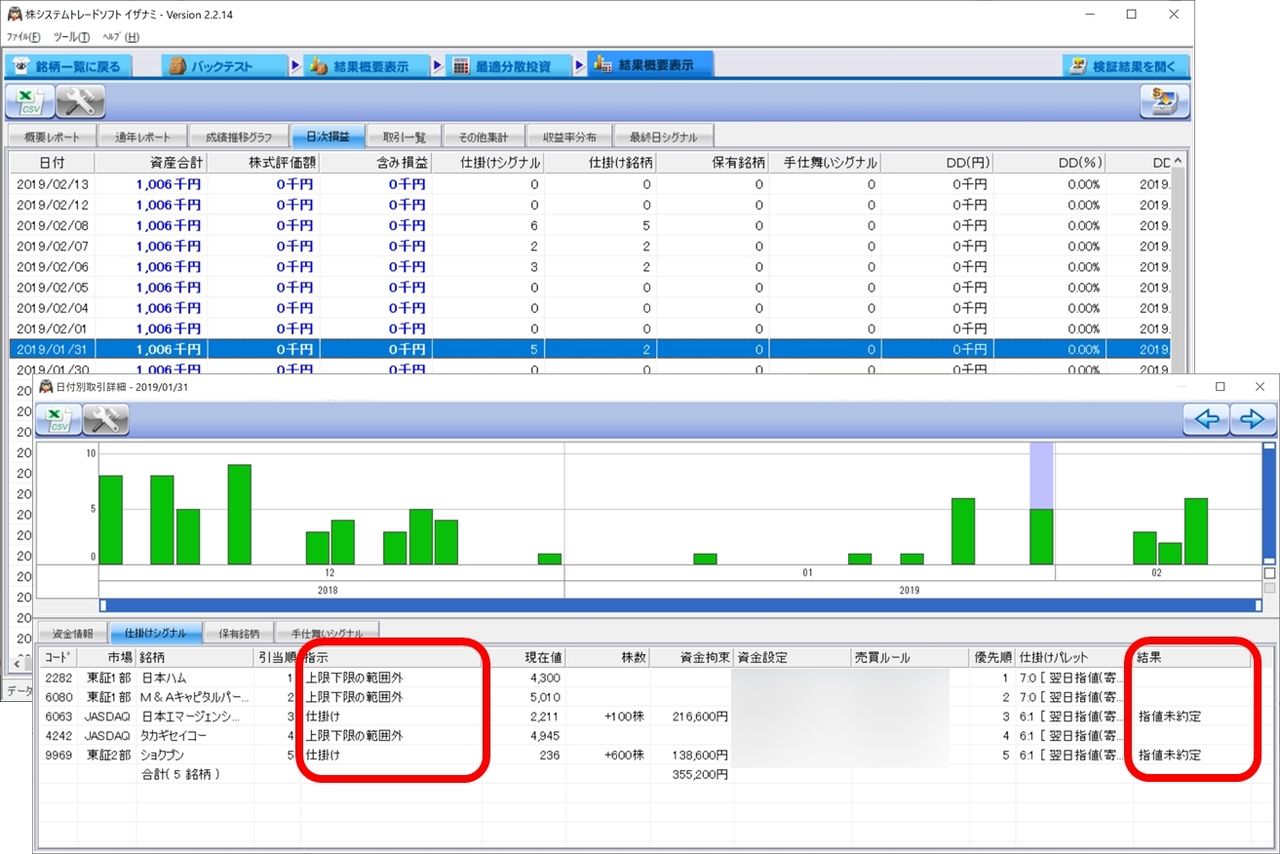This screenshot has height=854, width=1280.
Task: Open wrench settings in 日付別取引詳細 window
Action: pos(106,420)
